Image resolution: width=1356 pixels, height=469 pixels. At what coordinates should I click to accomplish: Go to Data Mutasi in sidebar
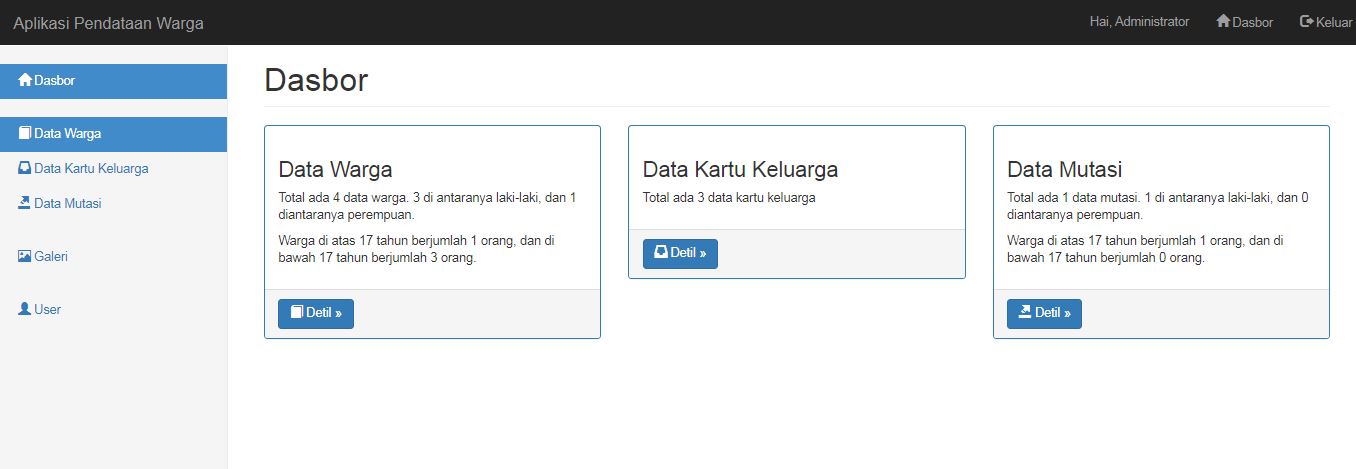pyautogui.click(x=113, y=204)
